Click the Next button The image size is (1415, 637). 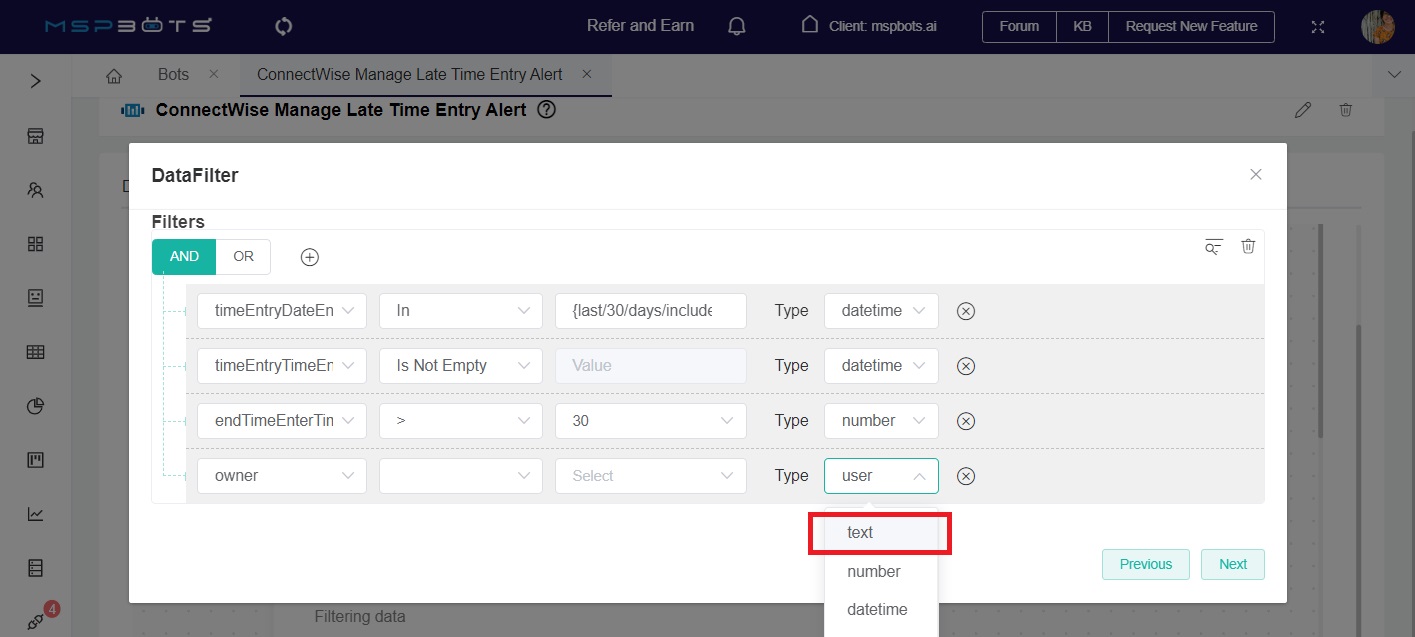tap(1232, 564)
